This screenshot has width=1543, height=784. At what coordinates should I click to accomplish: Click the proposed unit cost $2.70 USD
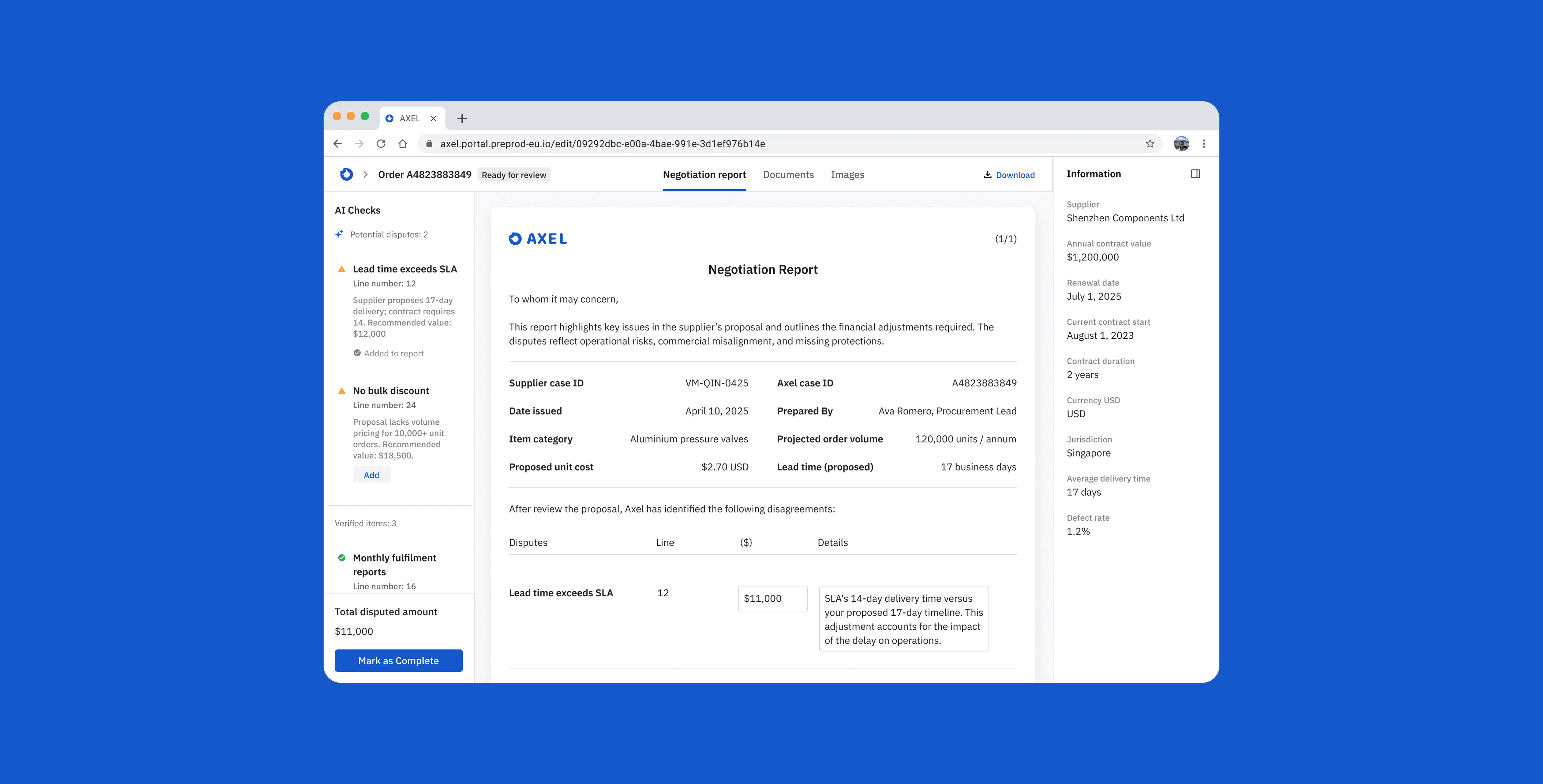(725, 467)
